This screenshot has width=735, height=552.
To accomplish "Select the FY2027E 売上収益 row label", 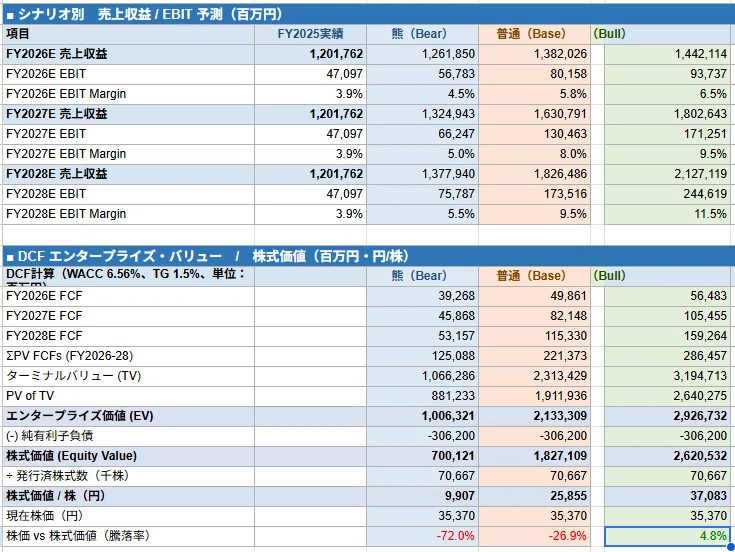I will pos(57,114).
